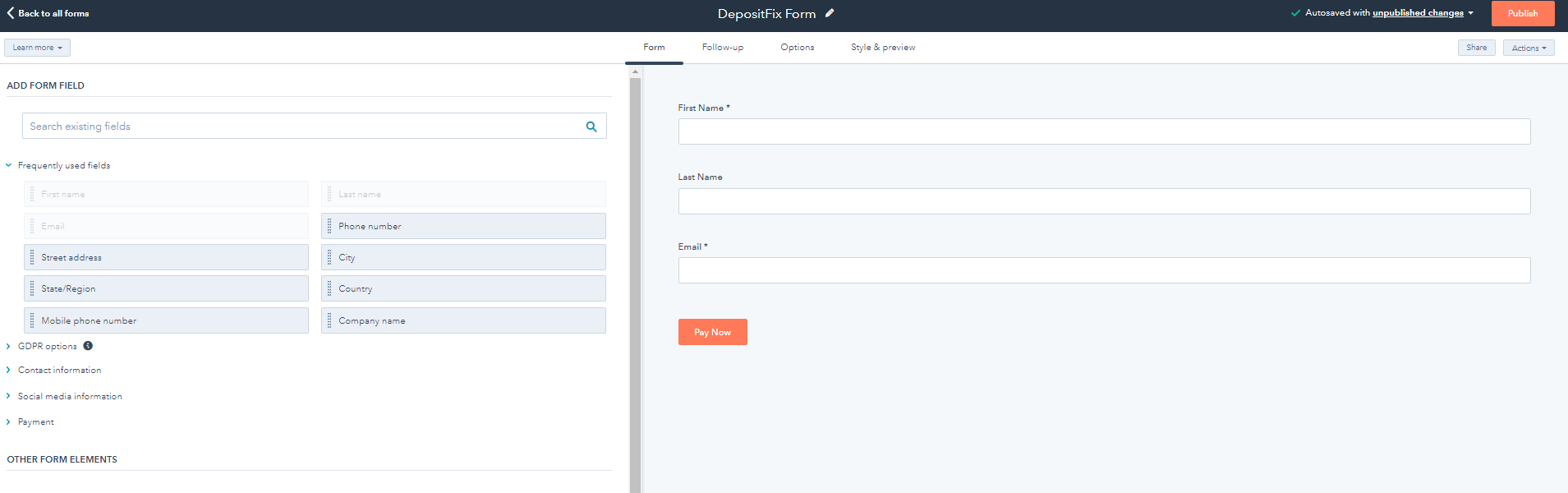The height and width of the screenshot is (493, 1568).
Task: Select the City field
Action: (463, 257)
